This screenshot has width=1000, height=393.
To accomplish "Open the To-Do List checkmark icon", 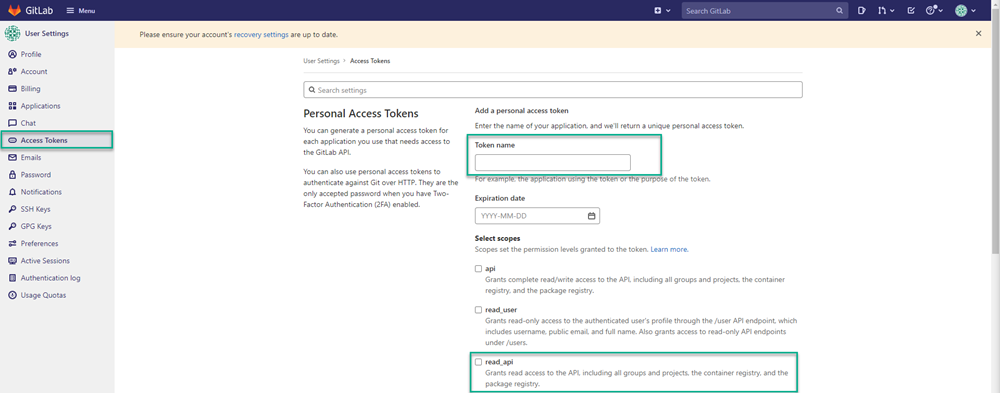I will click(x=911, y=10).
